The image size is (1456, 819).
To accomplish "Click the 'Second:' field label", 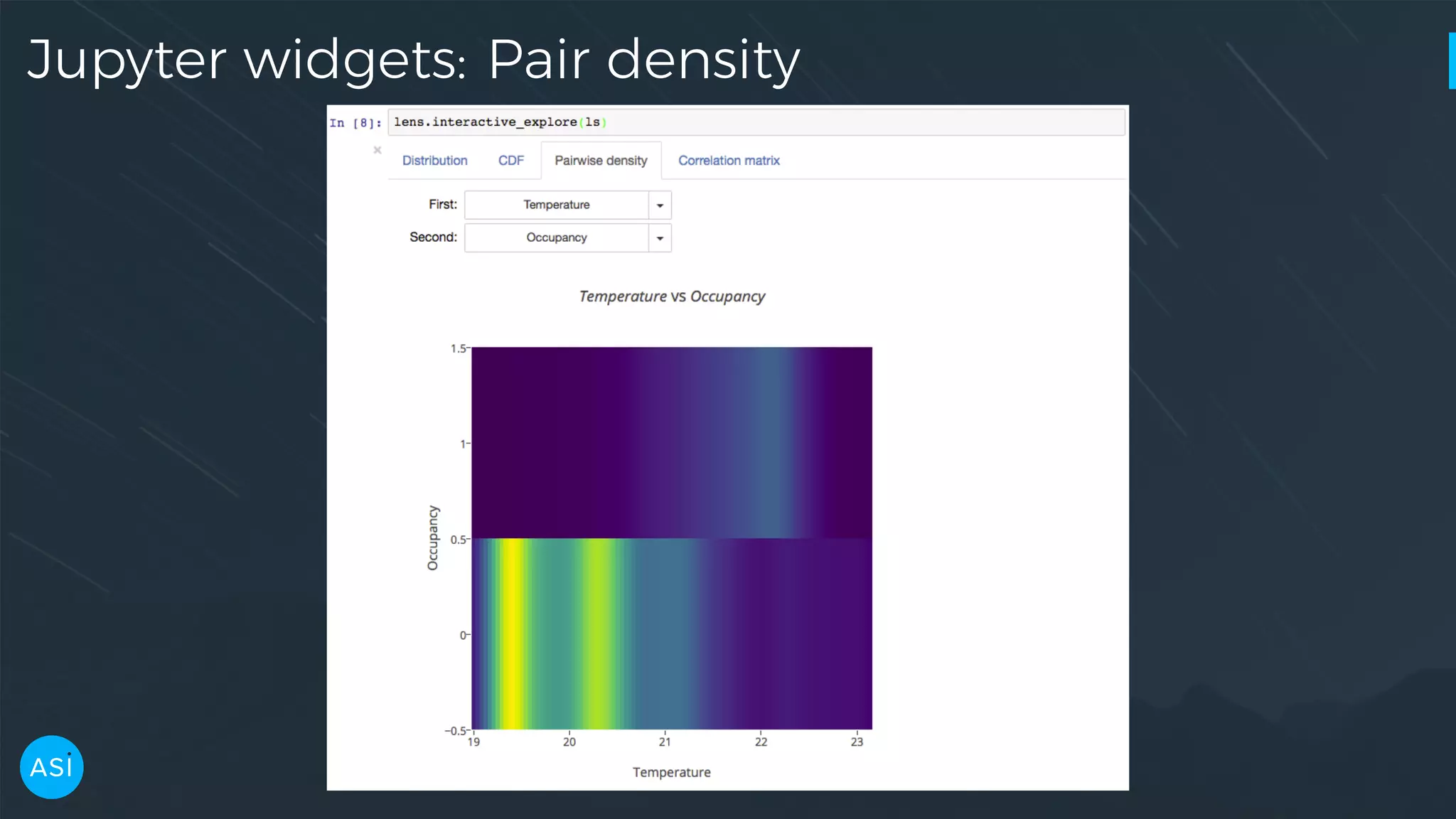I will 434,237.
